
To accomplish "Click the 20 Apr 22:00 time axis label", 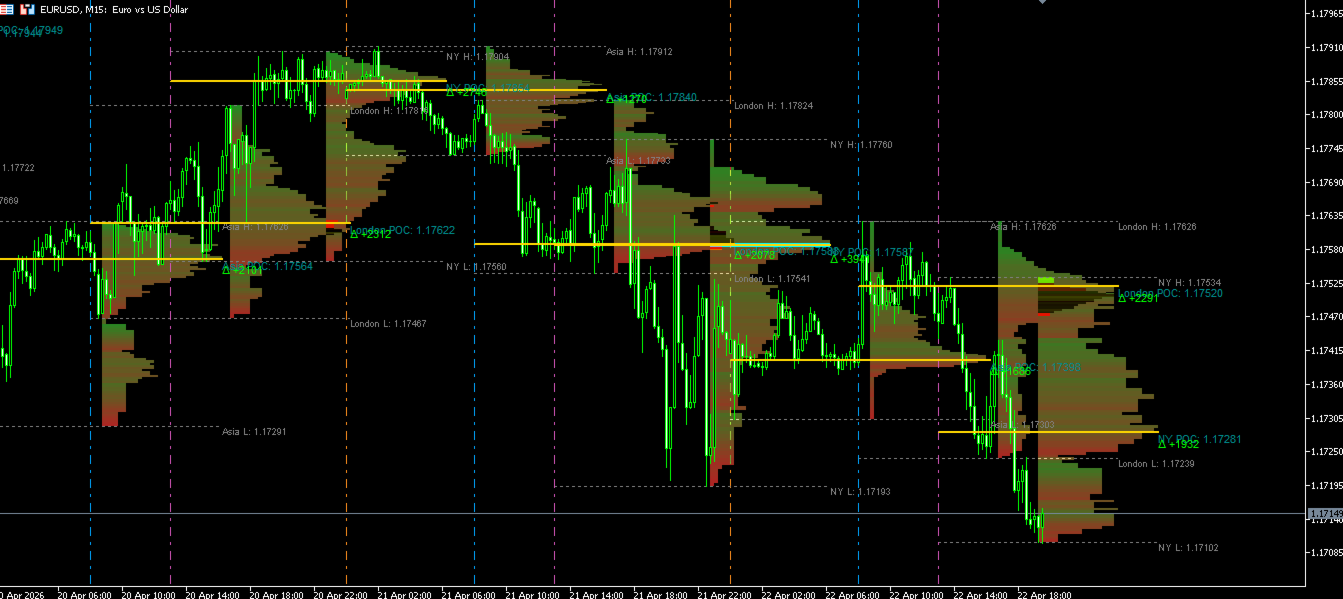I will coord(341,593).
